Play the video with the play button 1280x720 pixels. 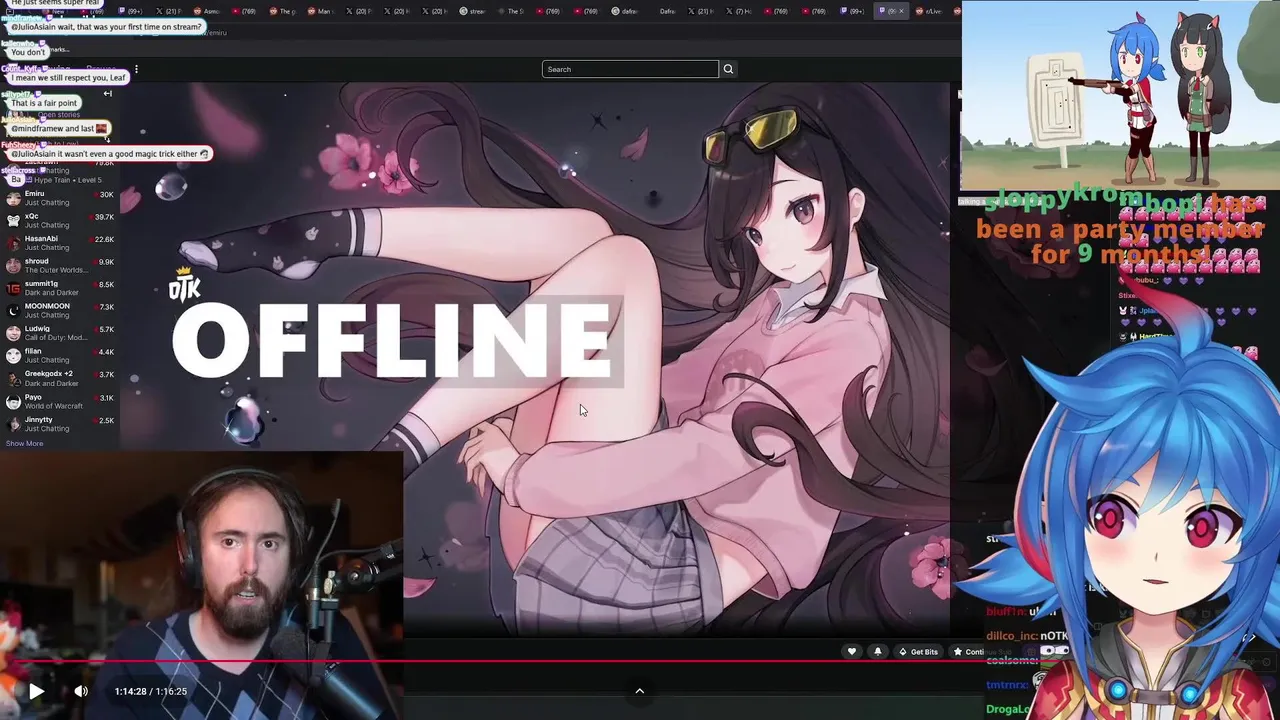click(35, 691)
